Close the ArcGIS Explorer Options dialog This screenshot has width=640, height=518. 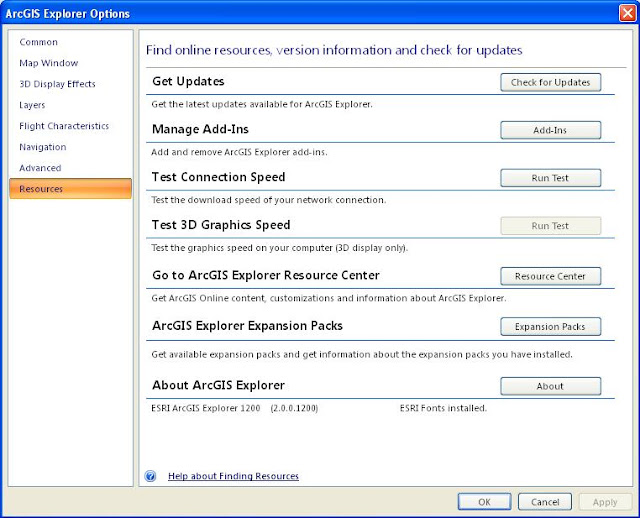(628, 13)
